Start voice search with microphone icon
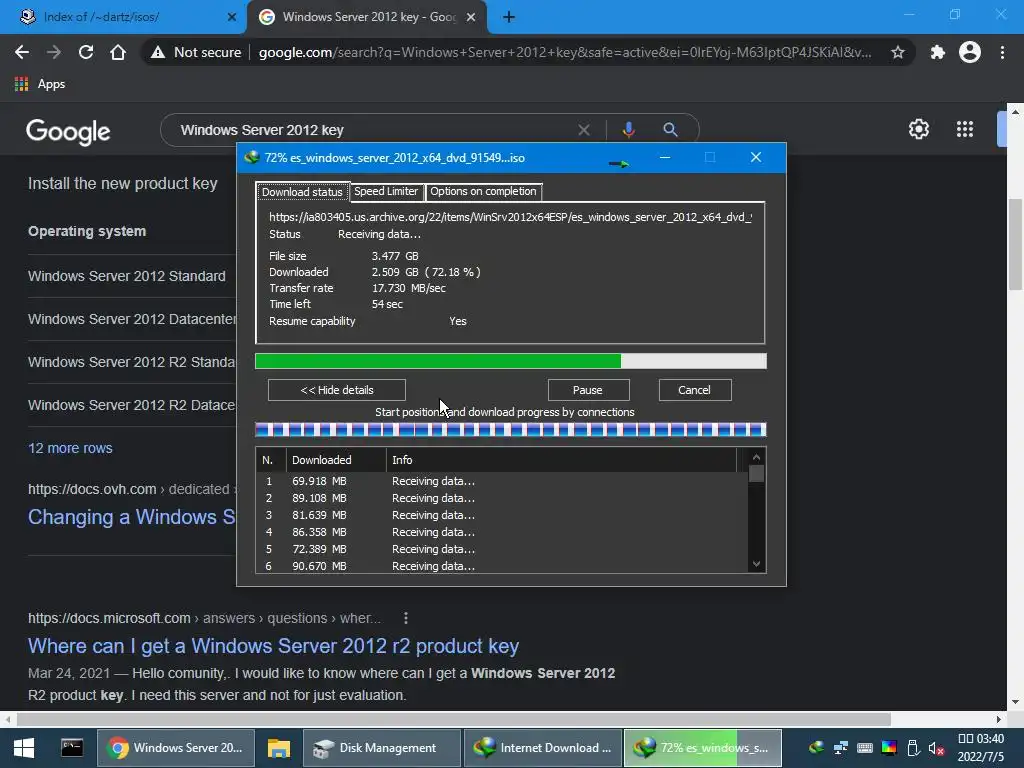Viewport: 1024px width, 768px height. pyautogui.click(x=628, y=130)
